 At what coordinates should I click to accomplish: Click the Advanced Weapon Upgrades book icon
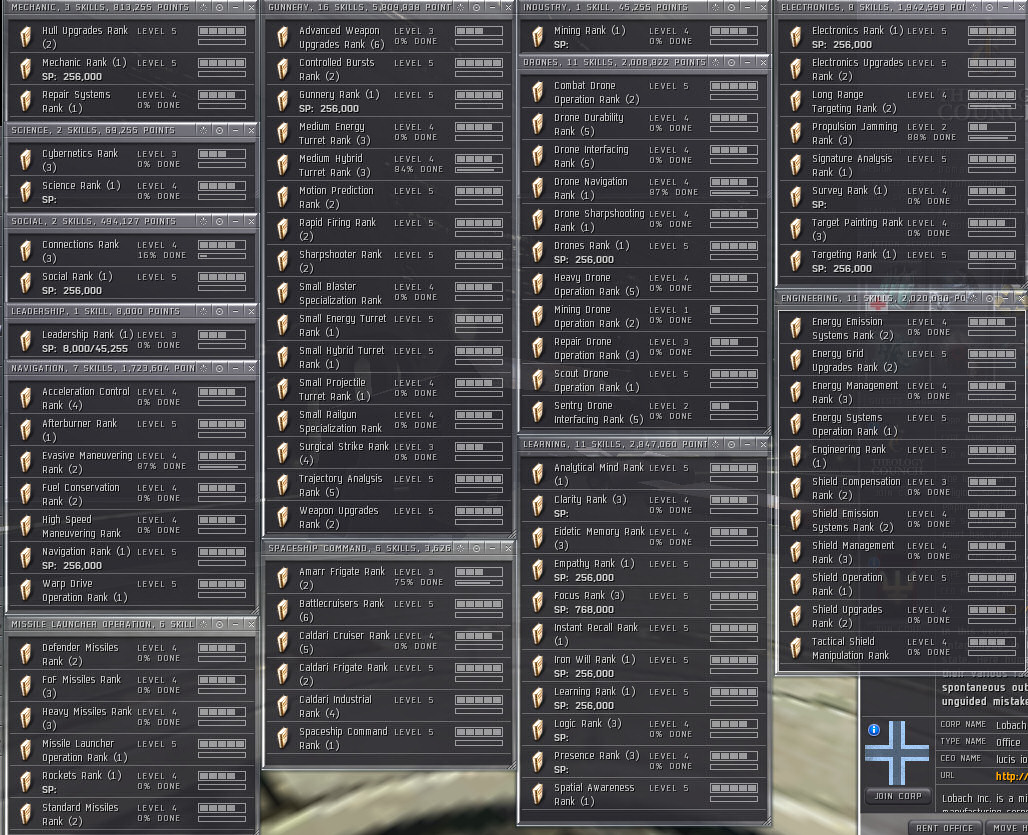(283, 37)
